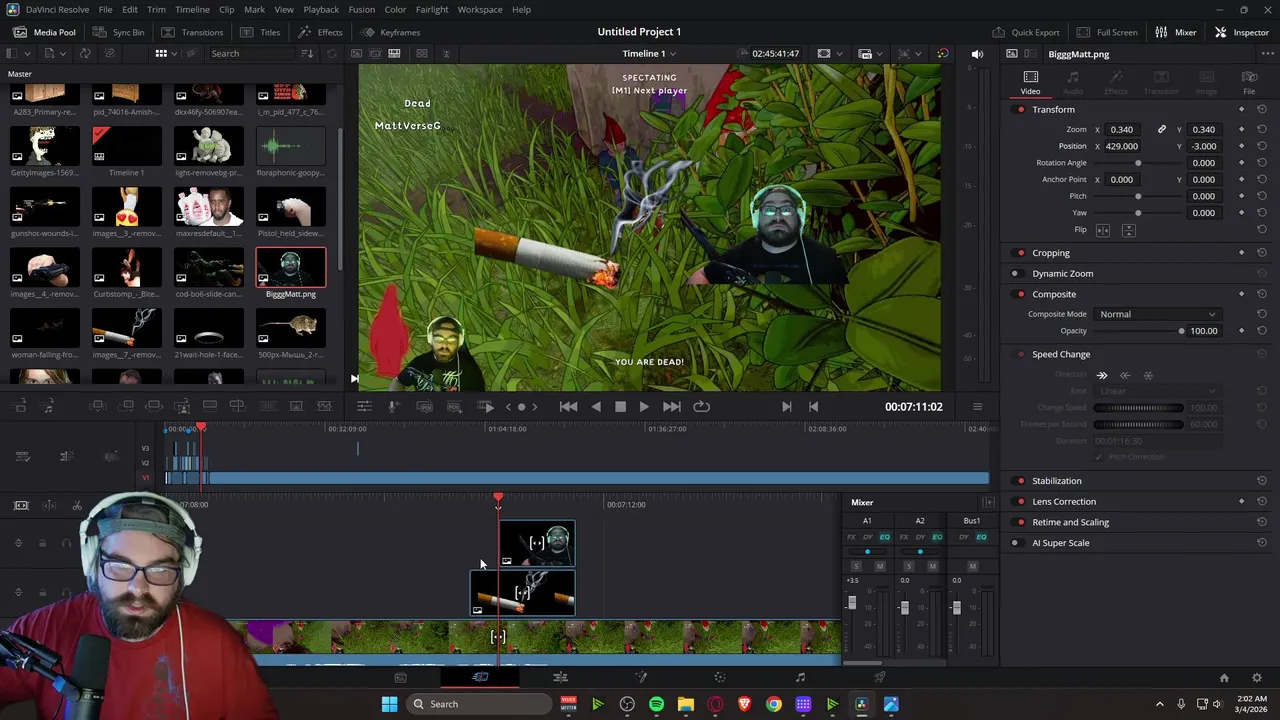Reset the Zoom parameter in Inspector
1280x720 pixels.
[1262, 129]
